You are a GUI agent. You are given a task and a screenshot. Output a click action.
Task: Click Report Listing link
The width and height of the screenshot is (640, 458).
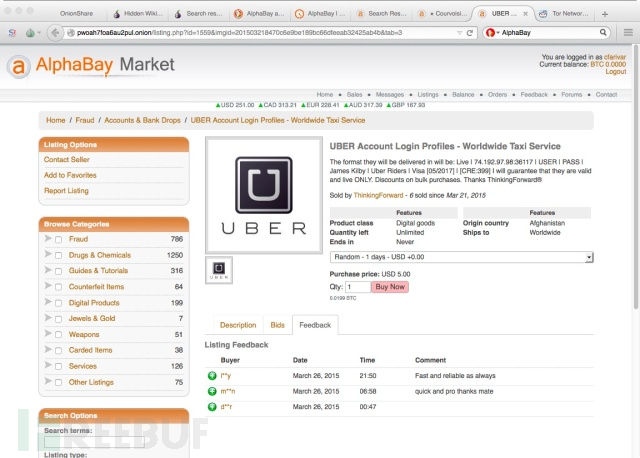point(66,191)
